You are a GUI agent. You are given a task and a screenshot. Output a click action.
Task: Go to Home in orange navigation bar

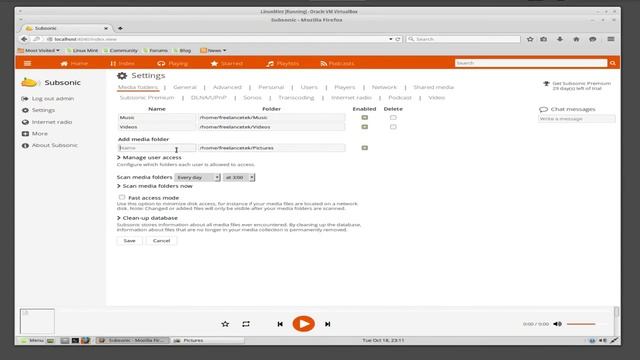click(74, 64)
